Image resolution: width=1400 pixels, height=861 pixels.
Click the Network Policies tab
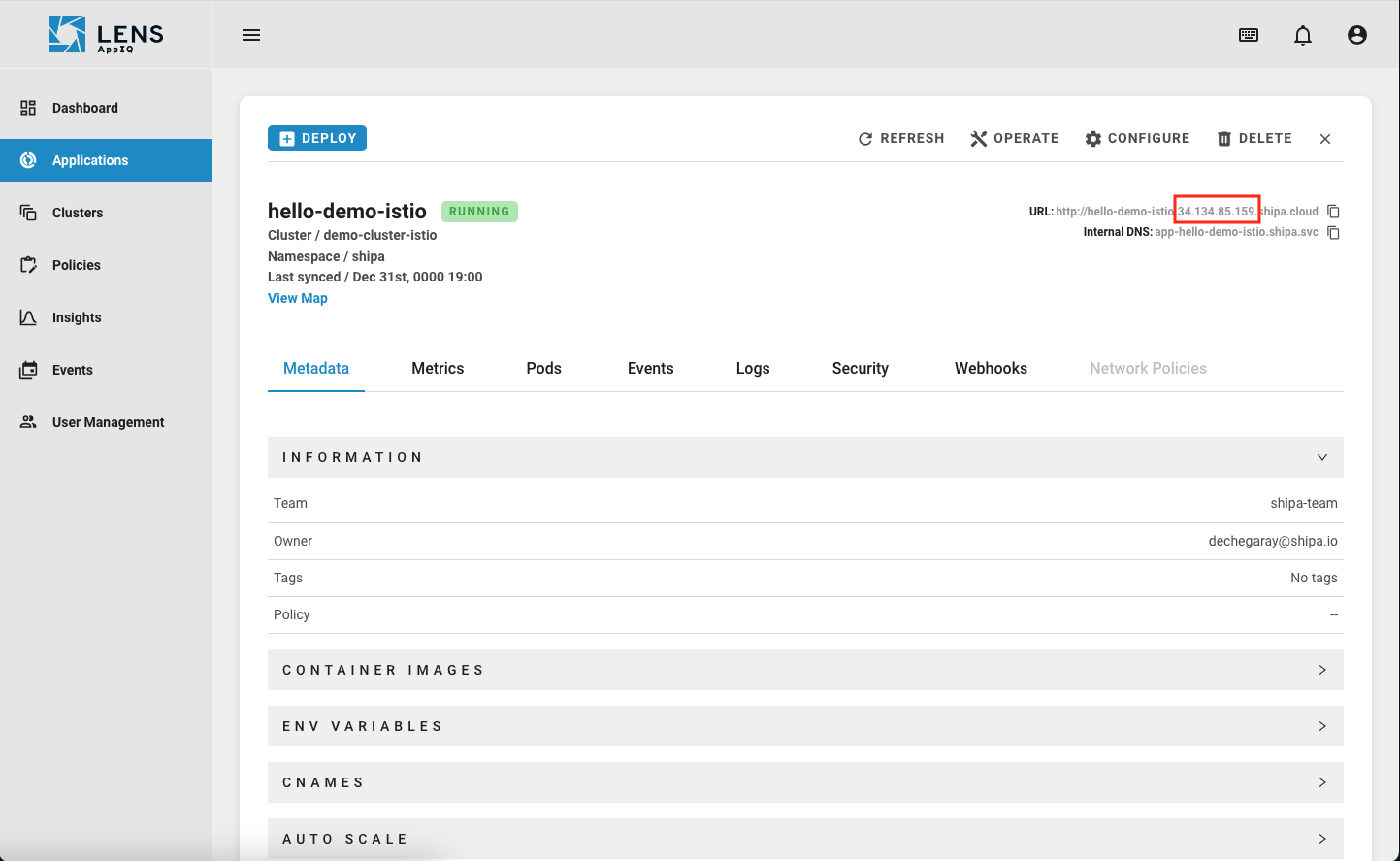(1148, 368)
